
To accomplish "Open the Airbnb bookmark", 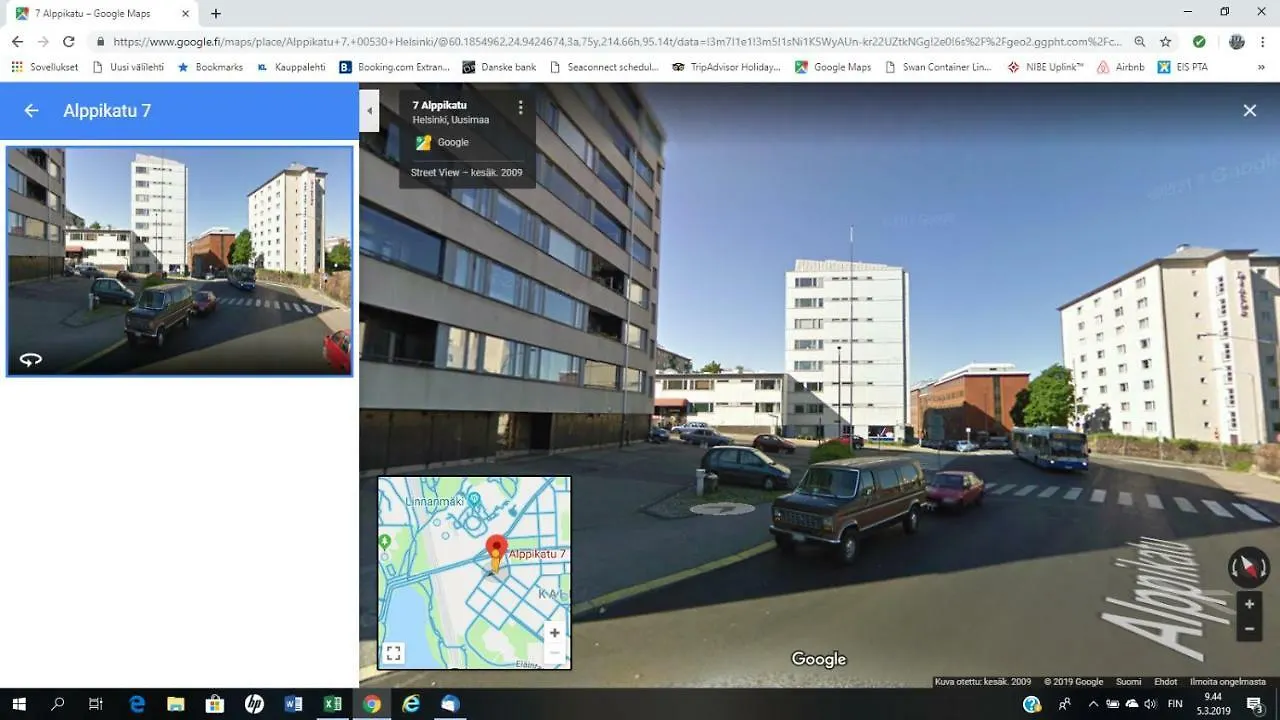I will 1121,67.
